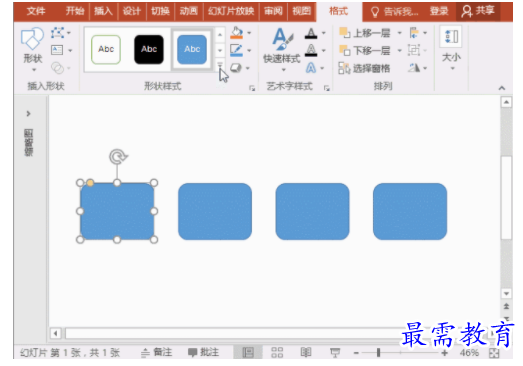Select the shape outline pen icon
Viewport: 523px width, 366px height.
(x=236, y=50)
